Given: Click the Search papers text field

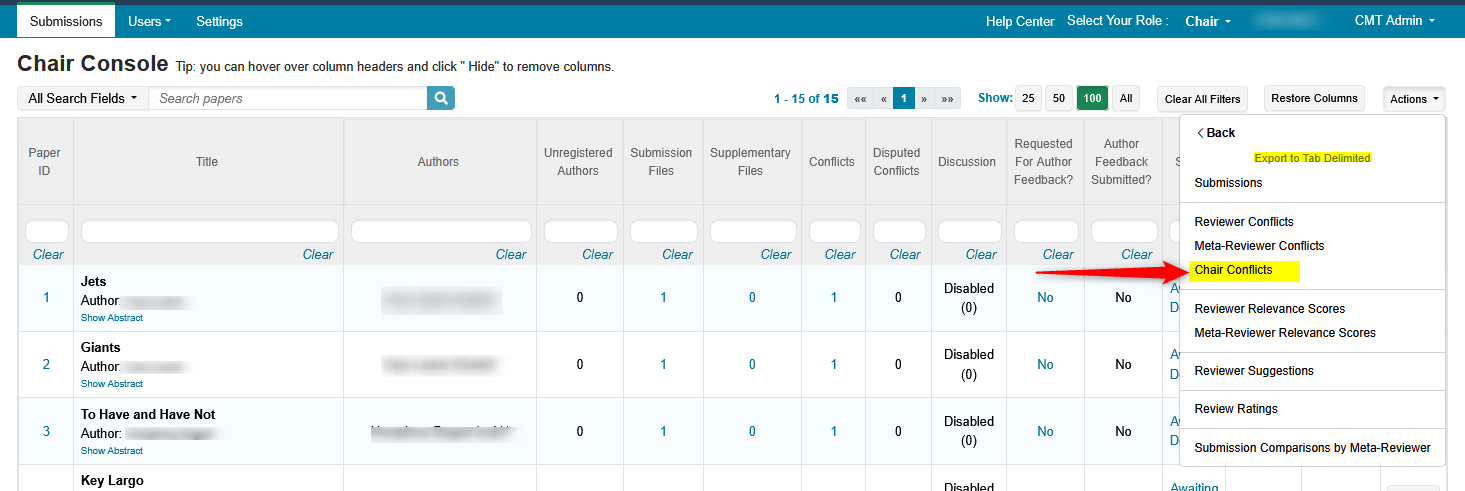Looking at the screenshot, I should click(x=288, y=98).
